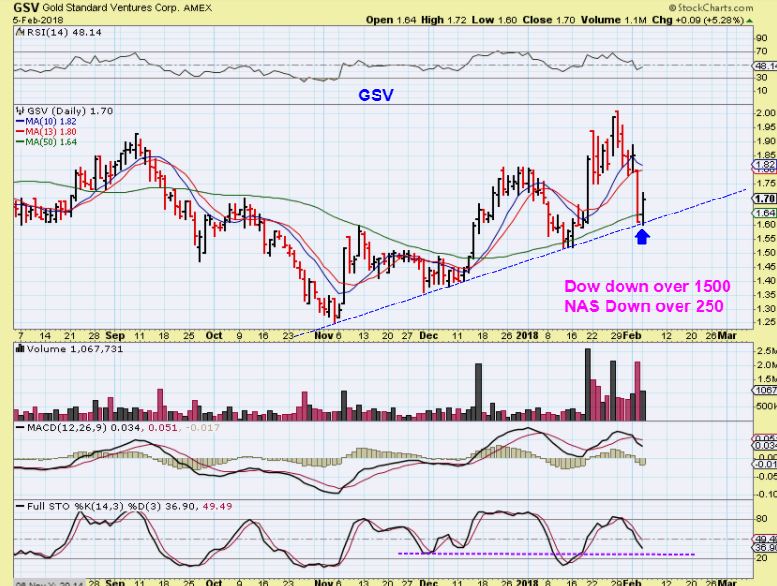Click the AMEX exchange label
The image size is (777, 586).
197,8
